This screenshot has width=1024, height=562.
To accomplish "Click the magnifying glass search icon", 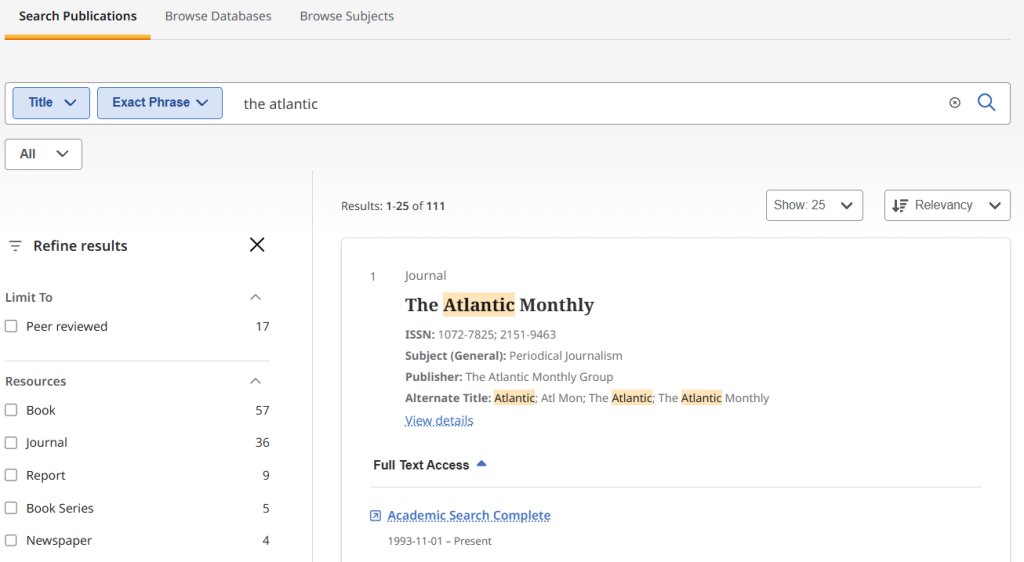I will [x=986, y=102].
